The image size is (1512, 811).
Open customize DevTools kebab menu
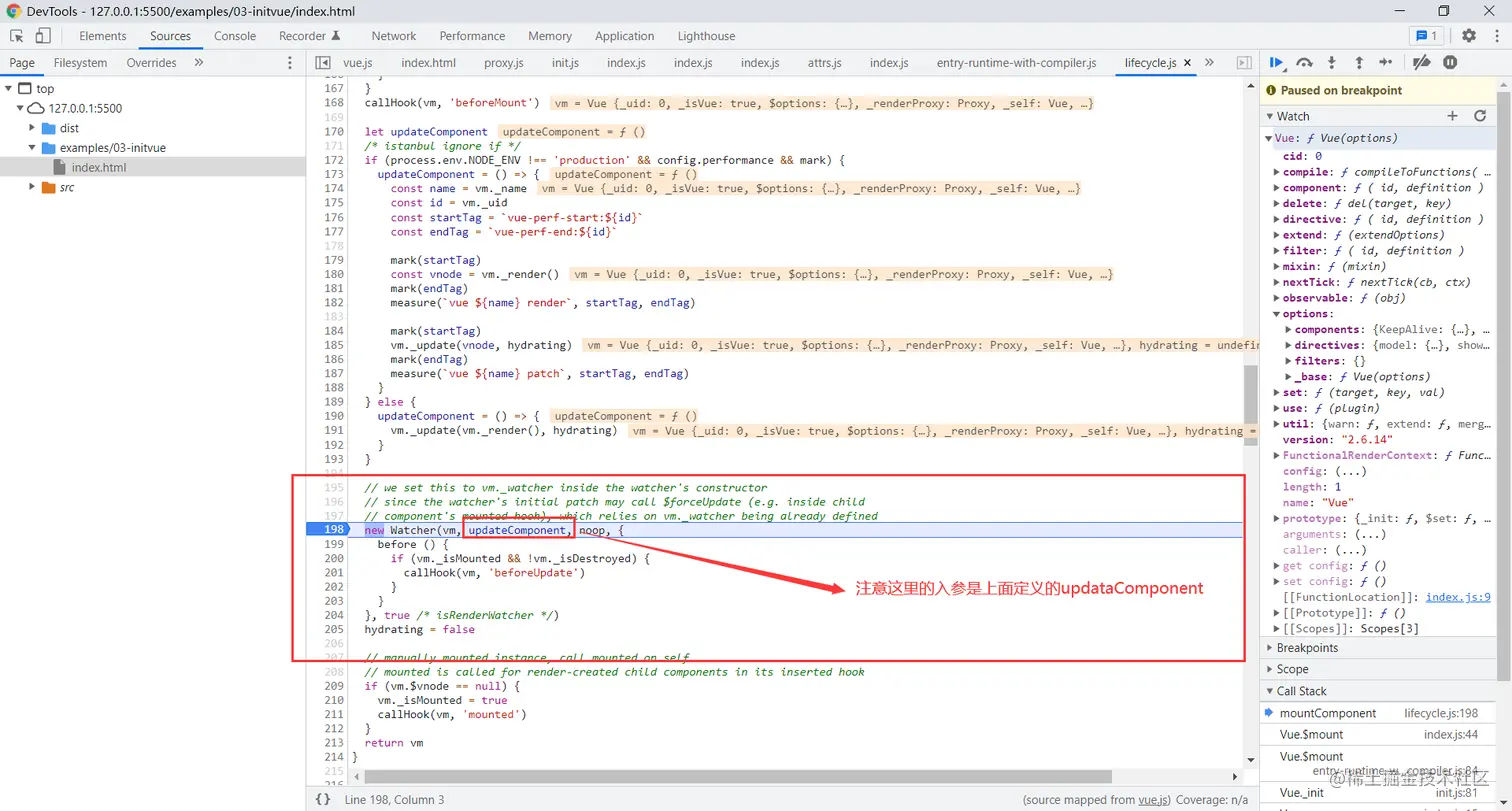(1495, 36)
